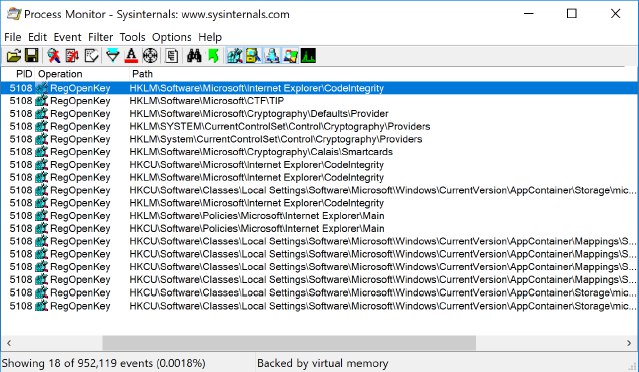This screenshot has width=639, height=372.
Task: Toggle Show File System Activity button
Action: pos(253,55)
